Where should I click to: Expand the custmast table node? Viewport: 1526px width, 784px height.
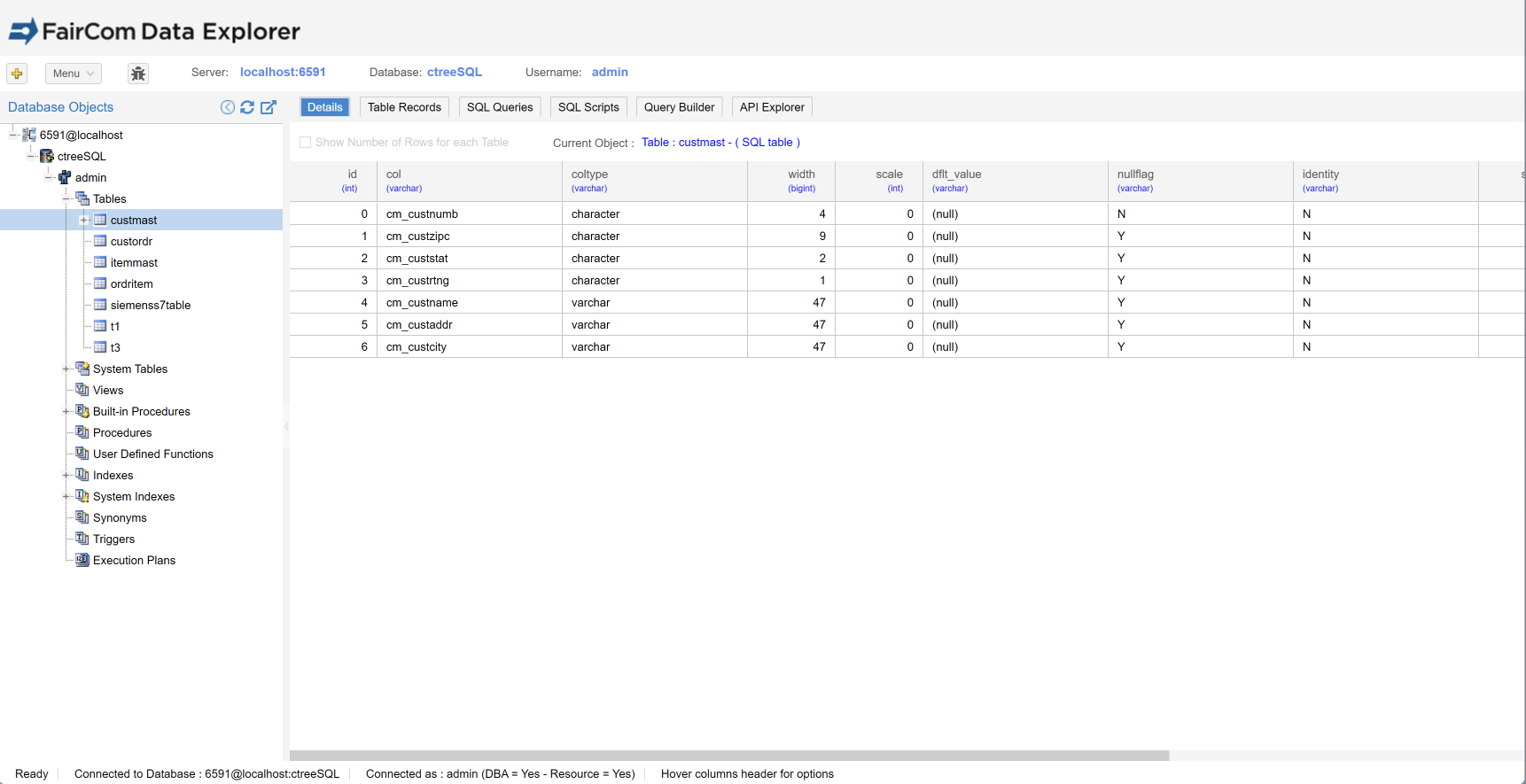(84, 220)
